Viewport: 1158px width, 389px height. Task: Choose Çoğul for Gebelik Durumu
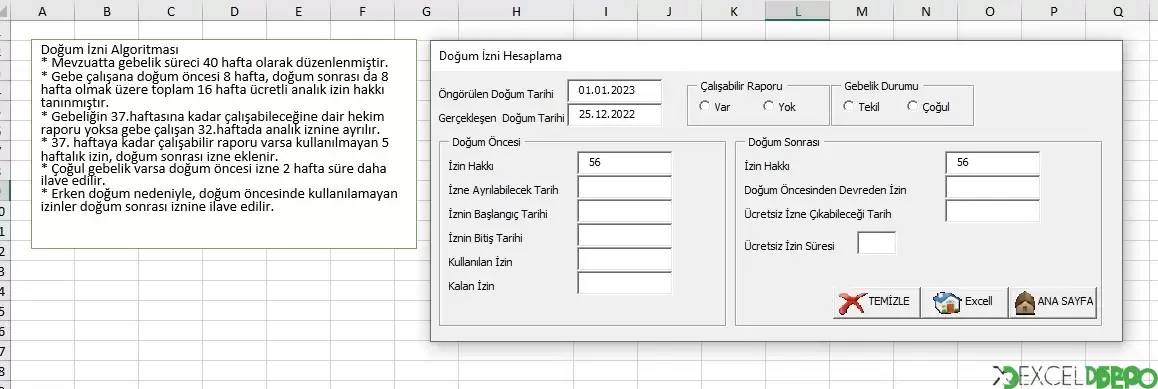912,106
